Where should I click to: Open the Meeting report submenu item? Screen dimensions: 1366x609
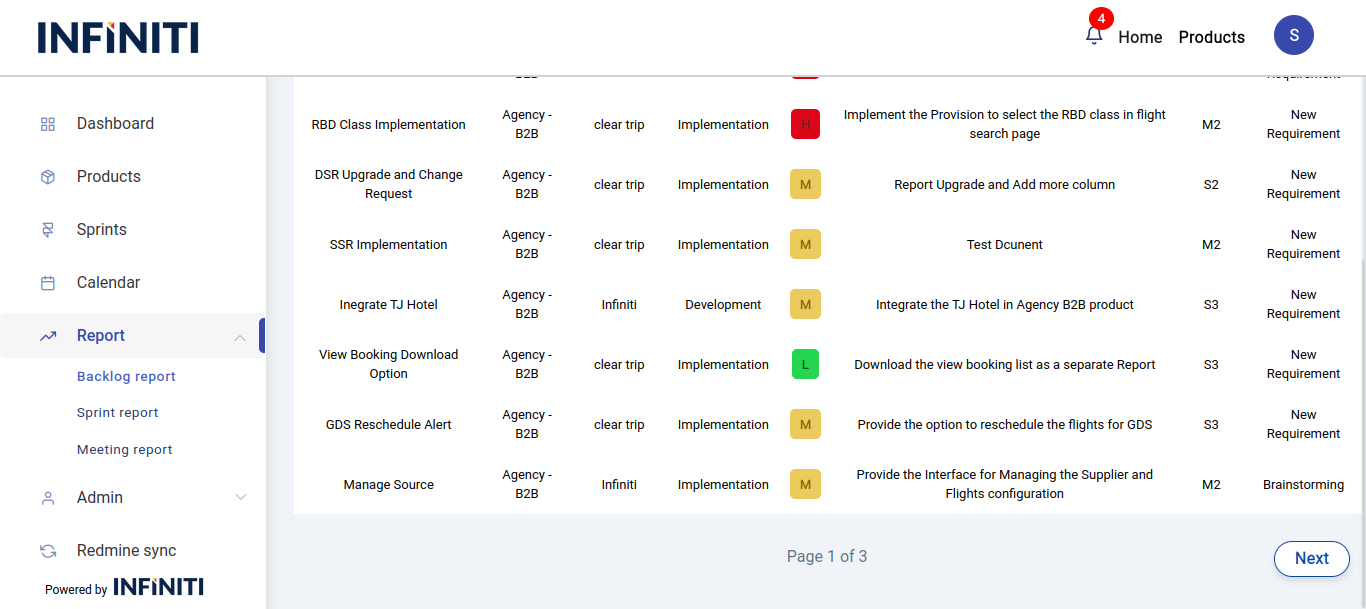click(x=124, y=450)
